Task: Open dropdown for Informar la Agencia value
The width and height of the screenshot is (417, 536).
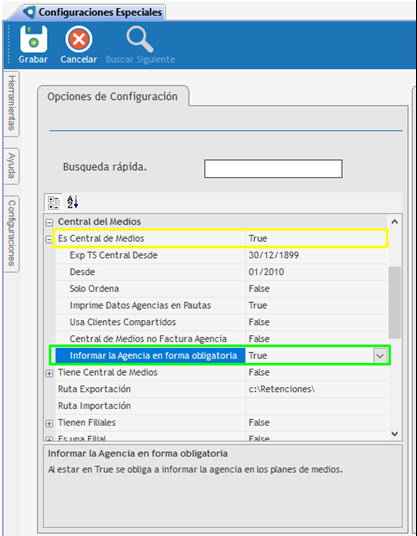Action: pos(380,356)
